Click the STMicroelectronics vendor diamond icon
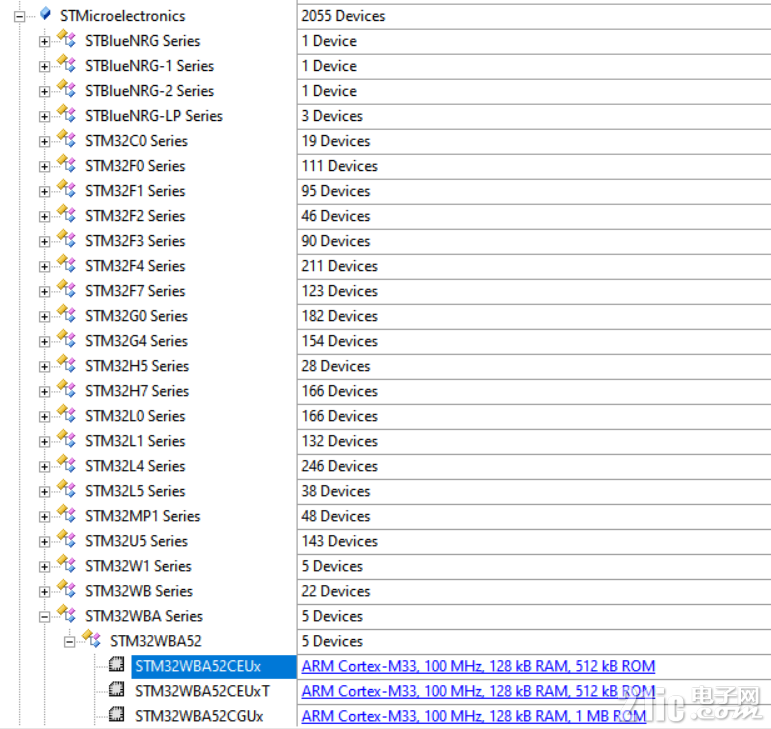The height and width of the screenshot is (729, 771). click(x=45, y=14)
